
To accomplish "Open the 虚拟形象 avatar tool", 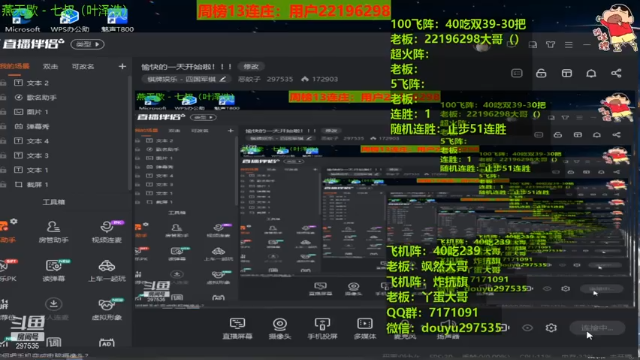I will [x=107, y=309].
